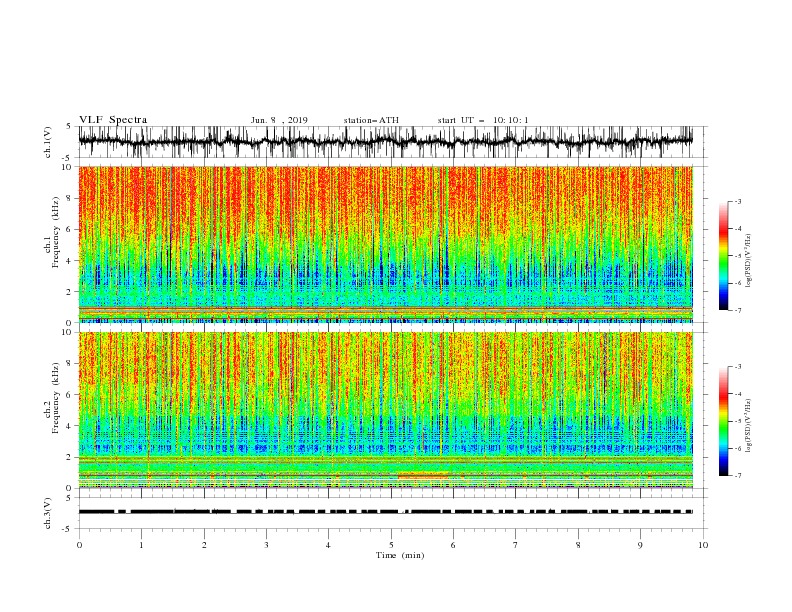This screenshot has height=612, width=792.
Task: Click the "ch.3(V)" axis label
Action: [48, 513]
